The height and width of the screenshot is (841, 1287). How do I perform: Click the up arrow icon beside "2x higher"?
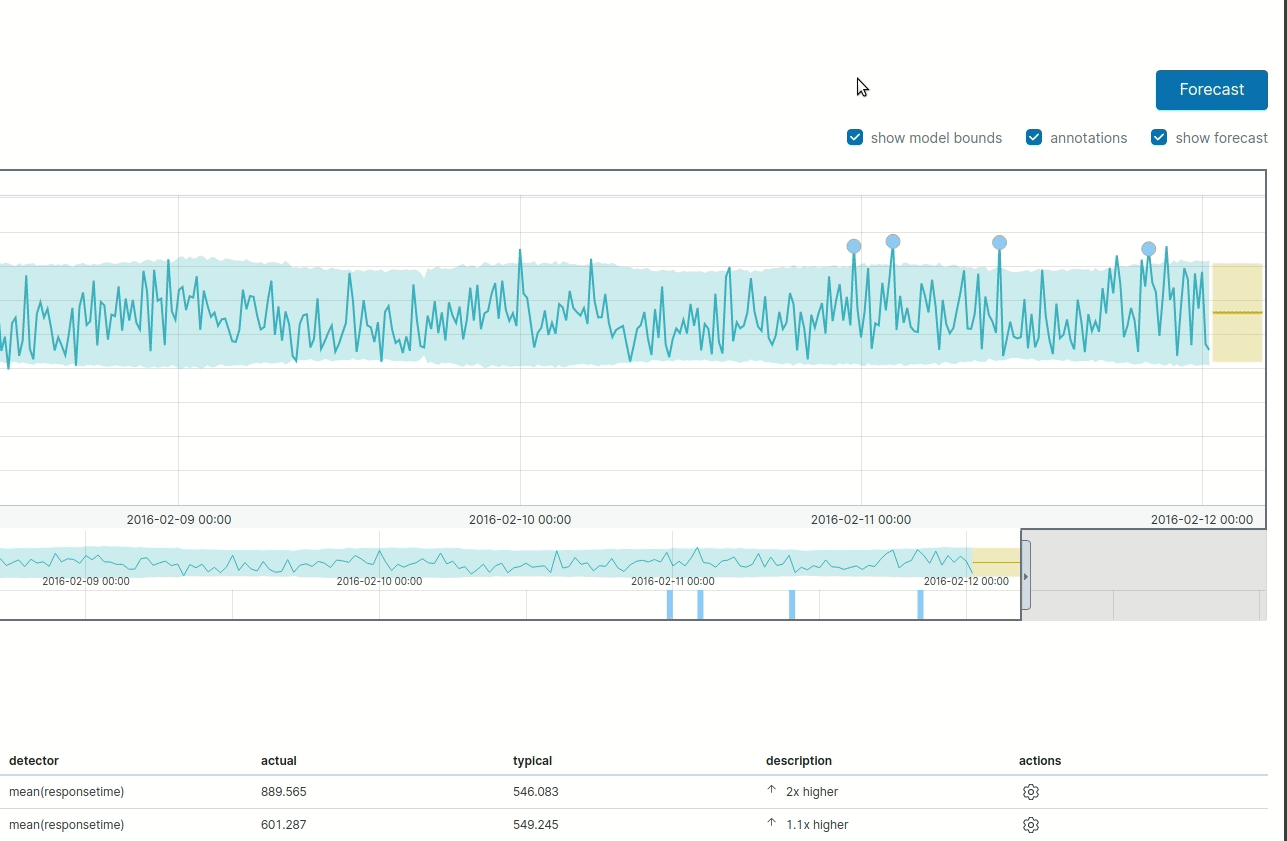770,790
